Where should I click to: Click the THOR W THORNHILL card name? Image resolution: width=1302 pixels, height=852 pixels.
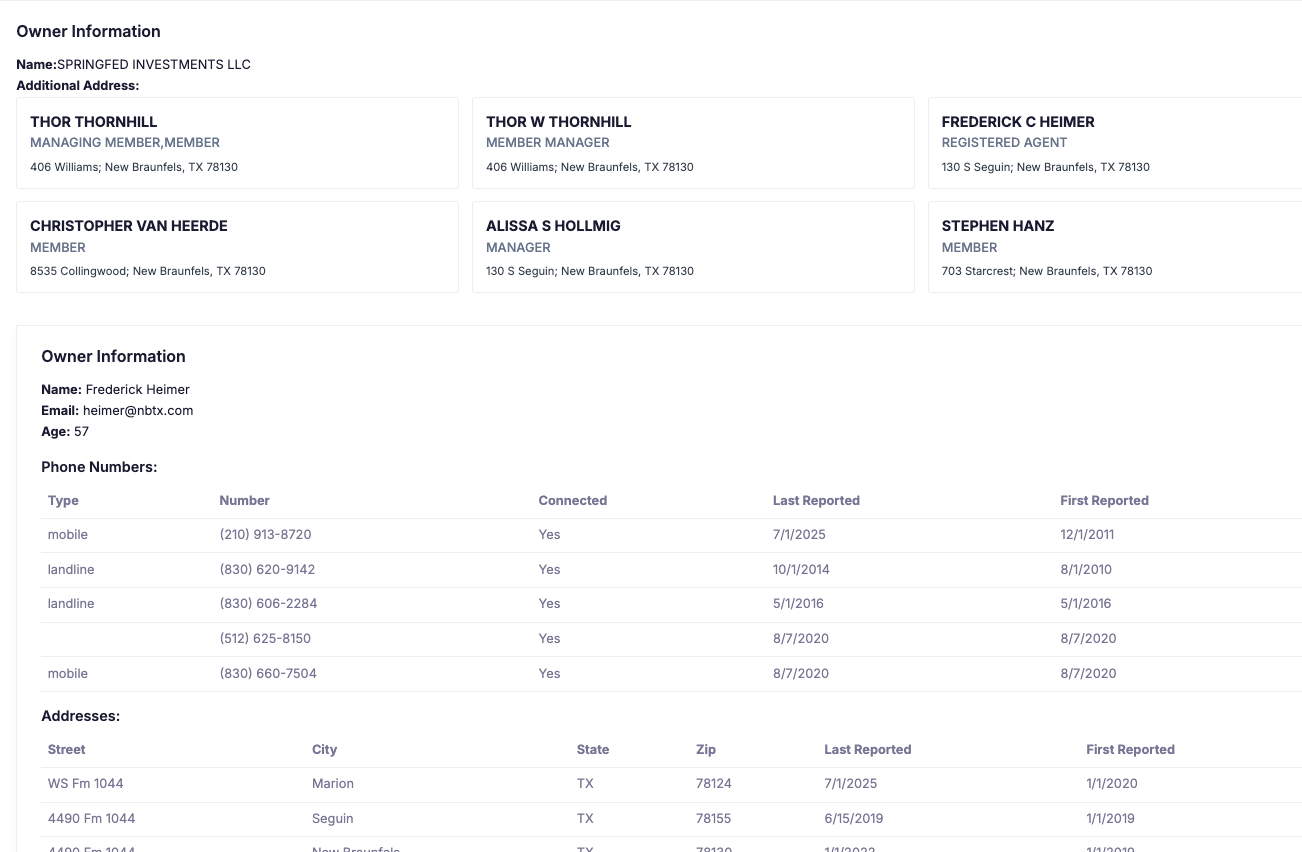559,122
